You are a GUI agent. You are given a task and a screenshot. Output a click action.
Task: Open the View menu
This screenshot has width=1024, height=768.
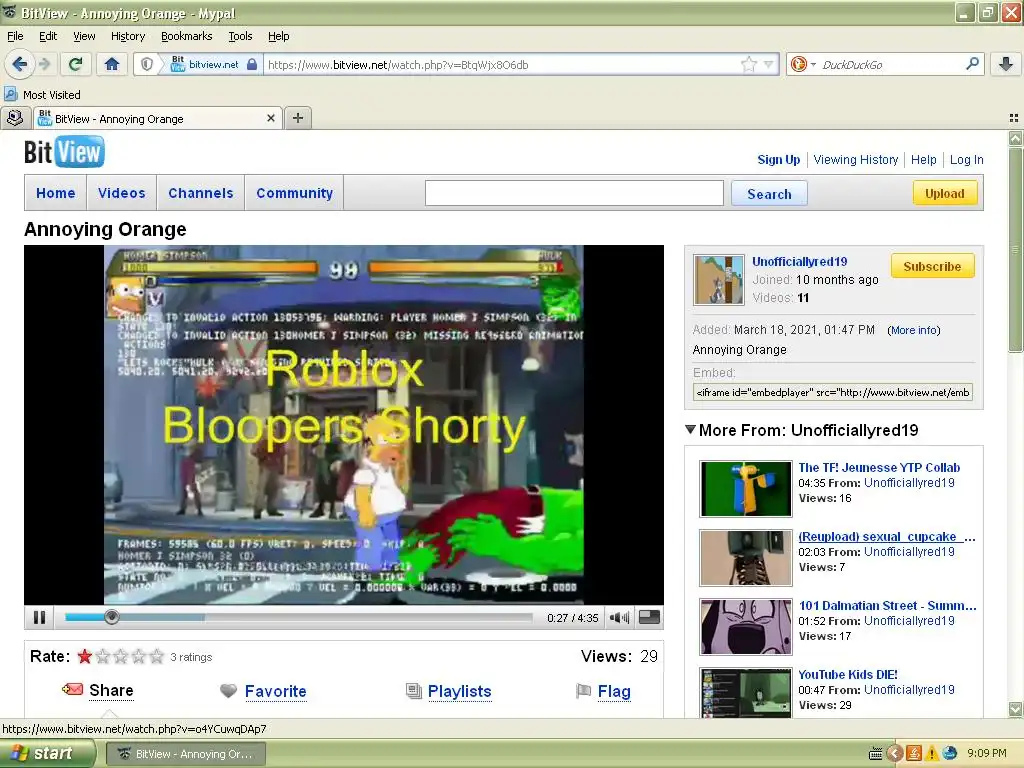(x=84, y=36)
